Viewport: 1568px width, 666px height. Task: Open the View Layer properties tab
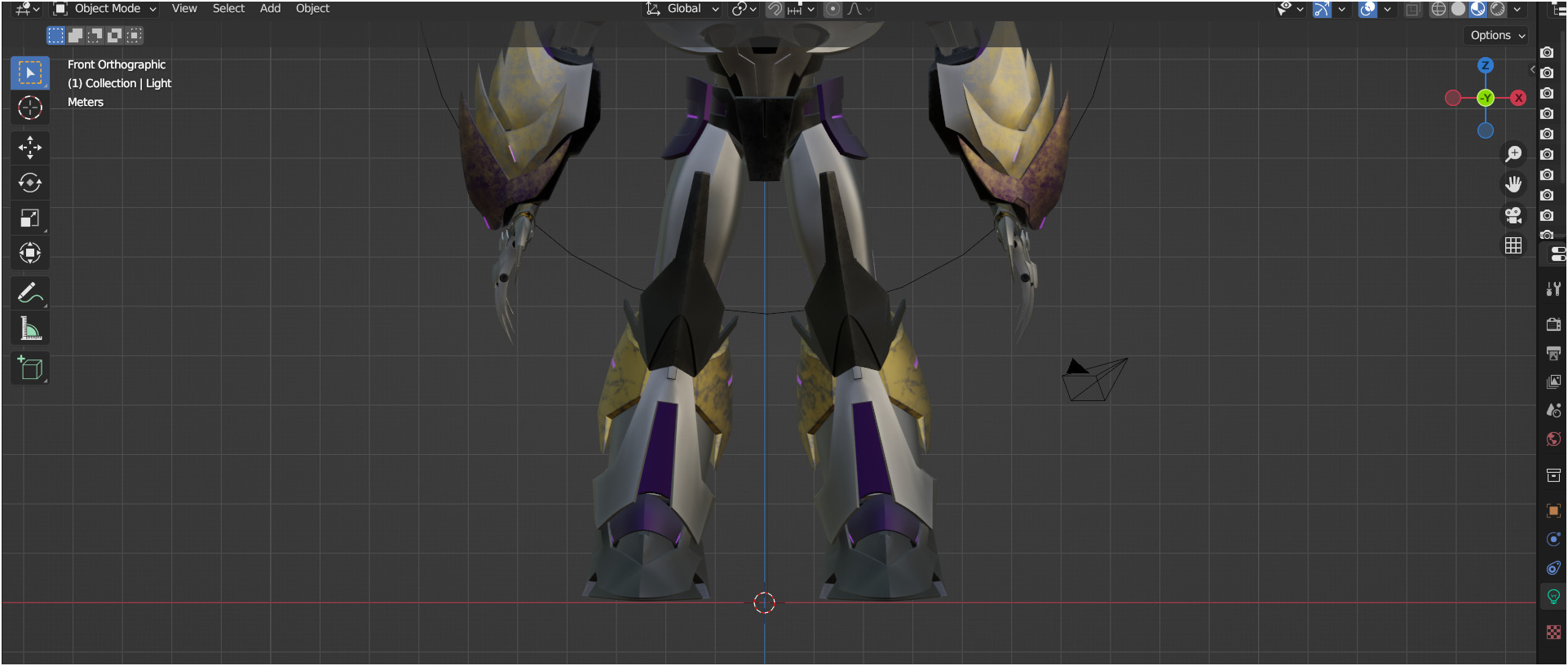[x=1553, y=382]
